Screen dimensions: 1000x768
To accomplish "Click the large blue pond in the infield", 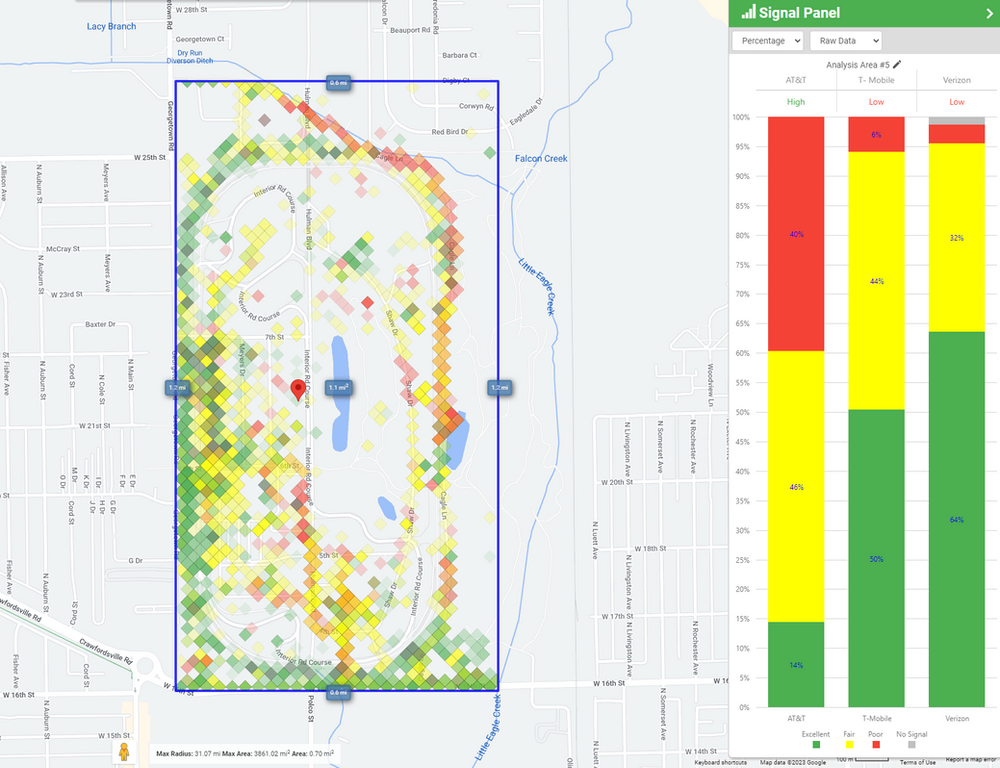I will (x=340, y=394).
